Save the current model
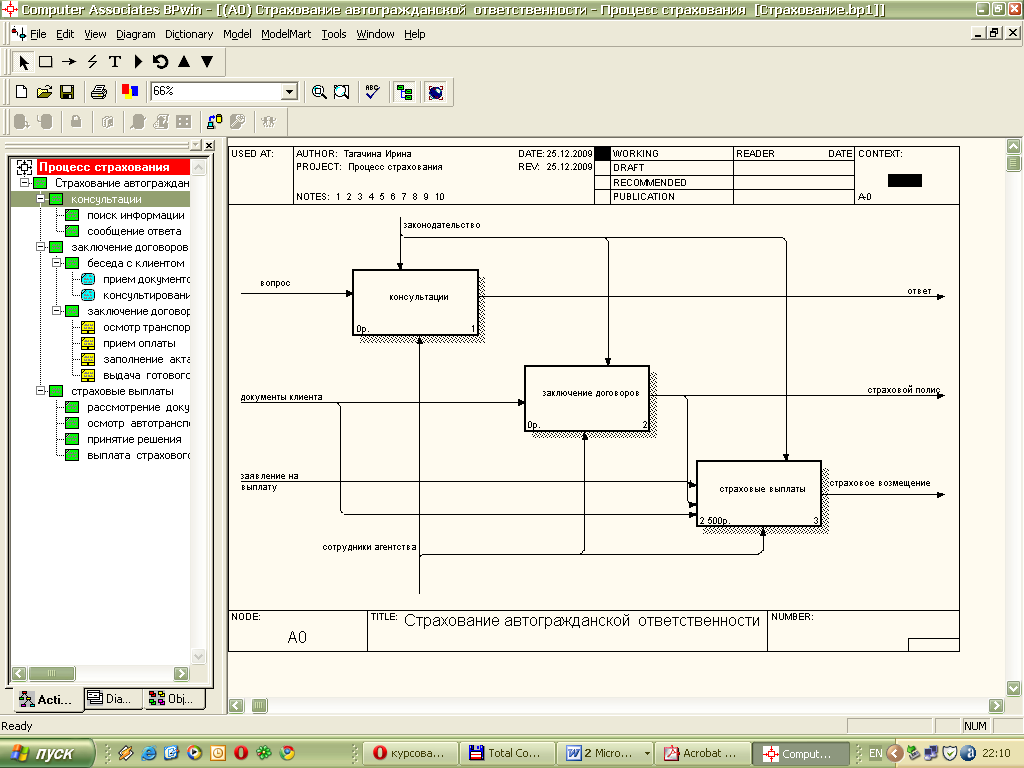1024x768 pixels. click(x=67, y=92)
